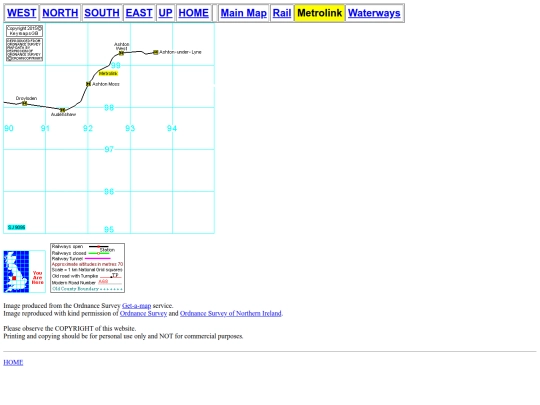Go WEST on the map navigation
The width and height of the screenshot is (540, 405).
[x=21, y=13]
